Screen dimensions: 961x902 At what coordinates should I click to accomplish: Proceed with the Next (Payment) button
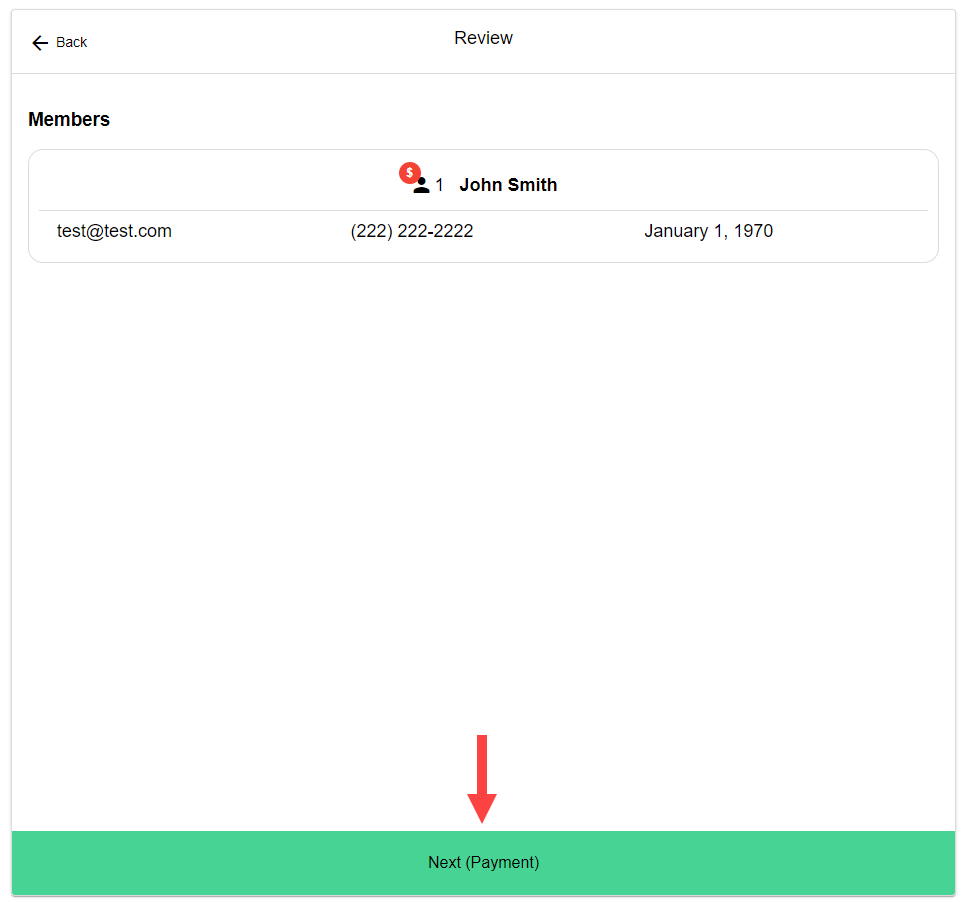click(483, 863)
